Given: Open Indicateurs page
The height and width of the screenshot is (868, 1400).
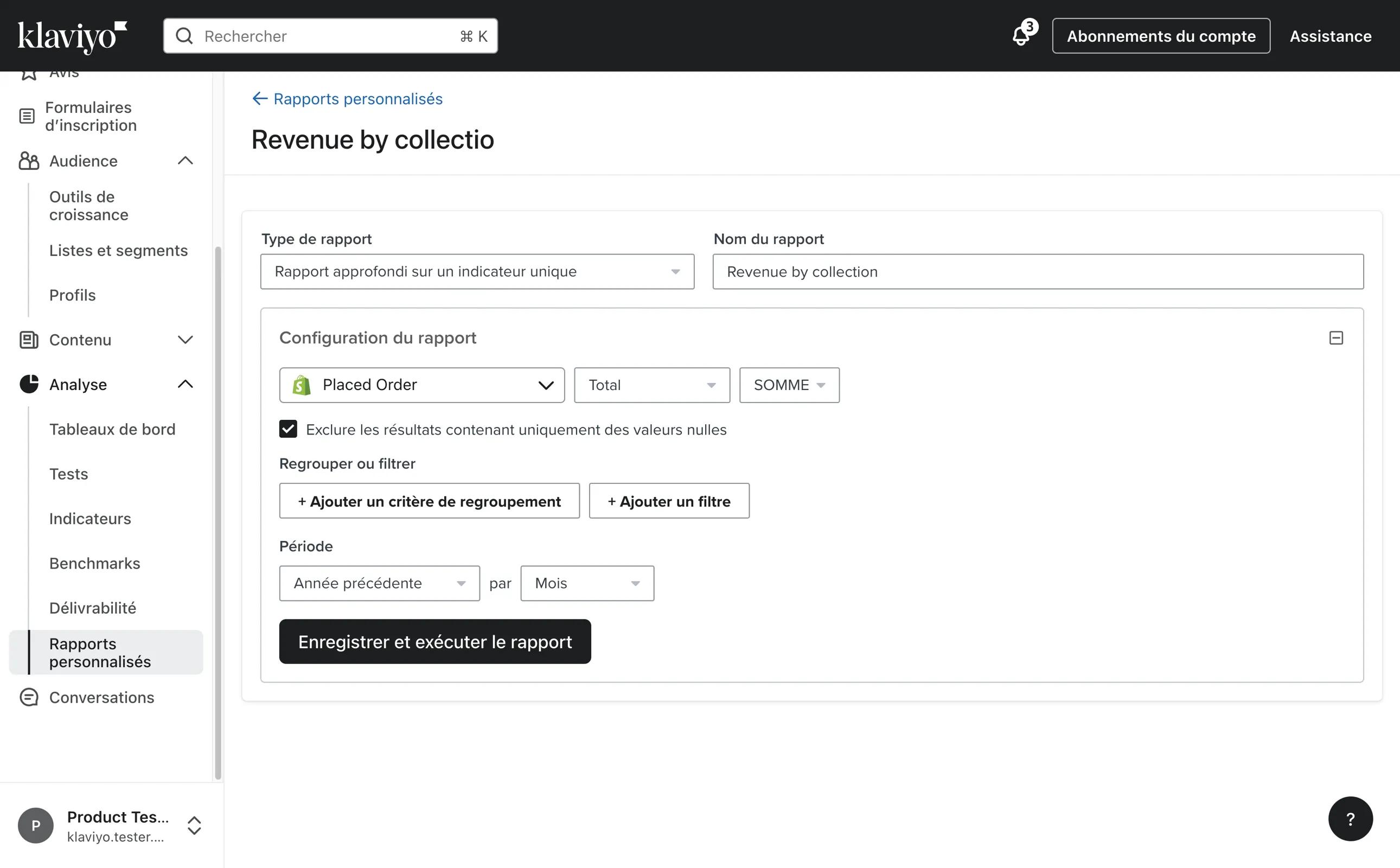Looking at the screenshot, I should 90,519.
